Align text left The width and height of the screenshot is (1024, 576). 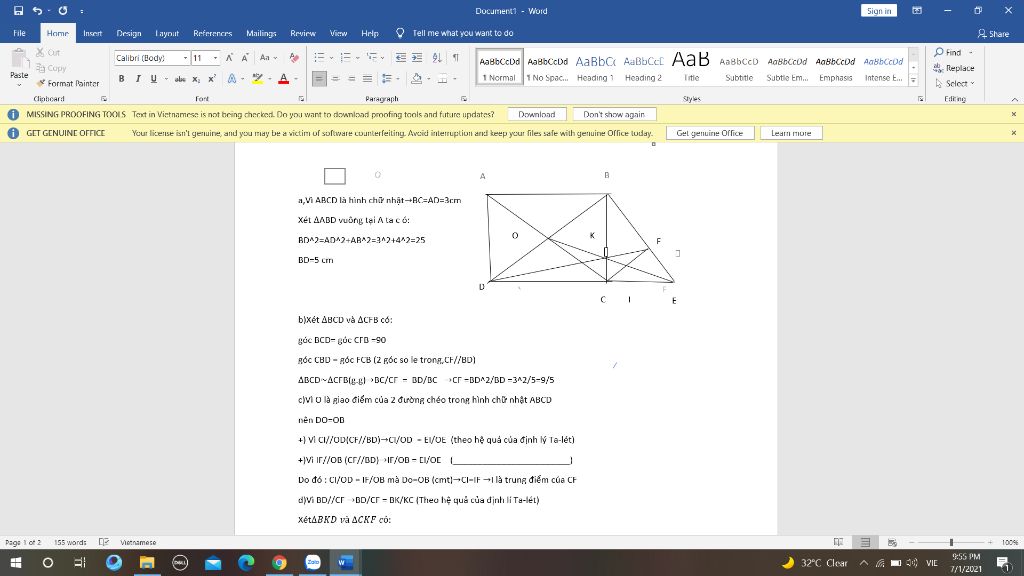tap(319, 79)
